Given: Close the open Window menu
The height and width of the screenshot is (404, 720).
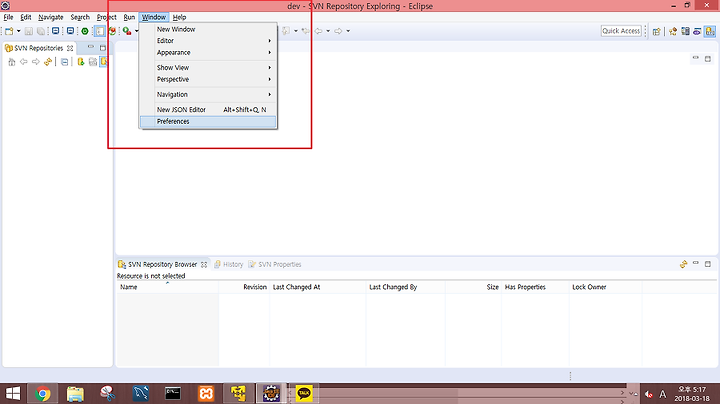Looking at the screenshot, I should (154, 17).
